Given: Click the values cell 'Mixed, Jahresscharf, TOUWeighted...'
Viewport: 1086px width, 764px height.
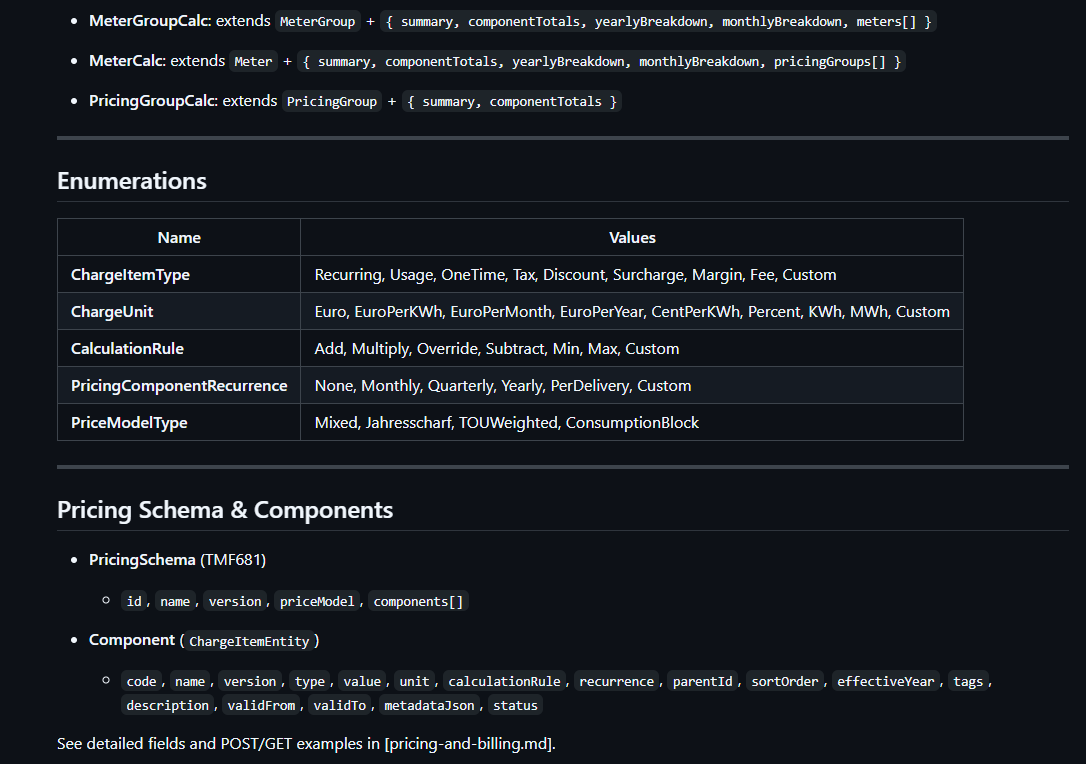Looking at the screenshot, I should (x=632, y=423).
